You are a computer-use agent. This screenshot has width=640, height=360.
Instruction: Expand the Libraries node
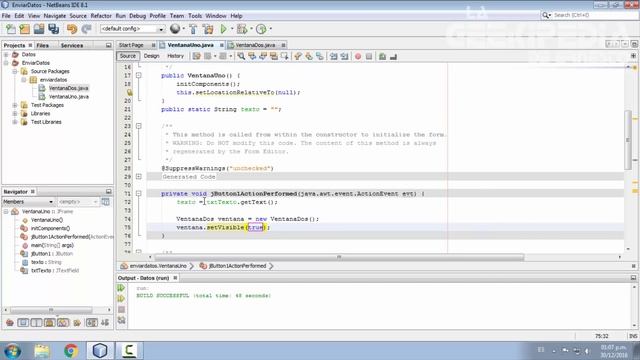point(15,113)
